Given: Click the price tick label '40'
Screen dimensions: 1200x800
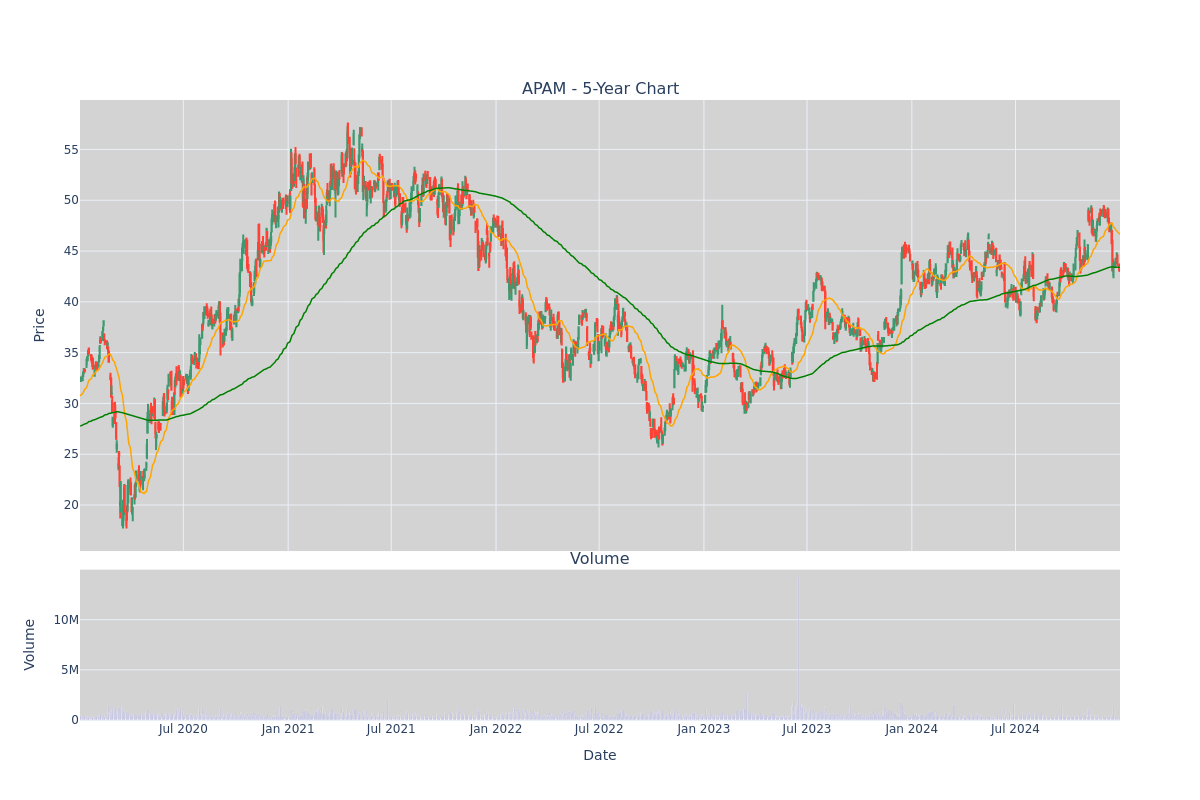Looking at the screenshot, I should pos(71,302).
